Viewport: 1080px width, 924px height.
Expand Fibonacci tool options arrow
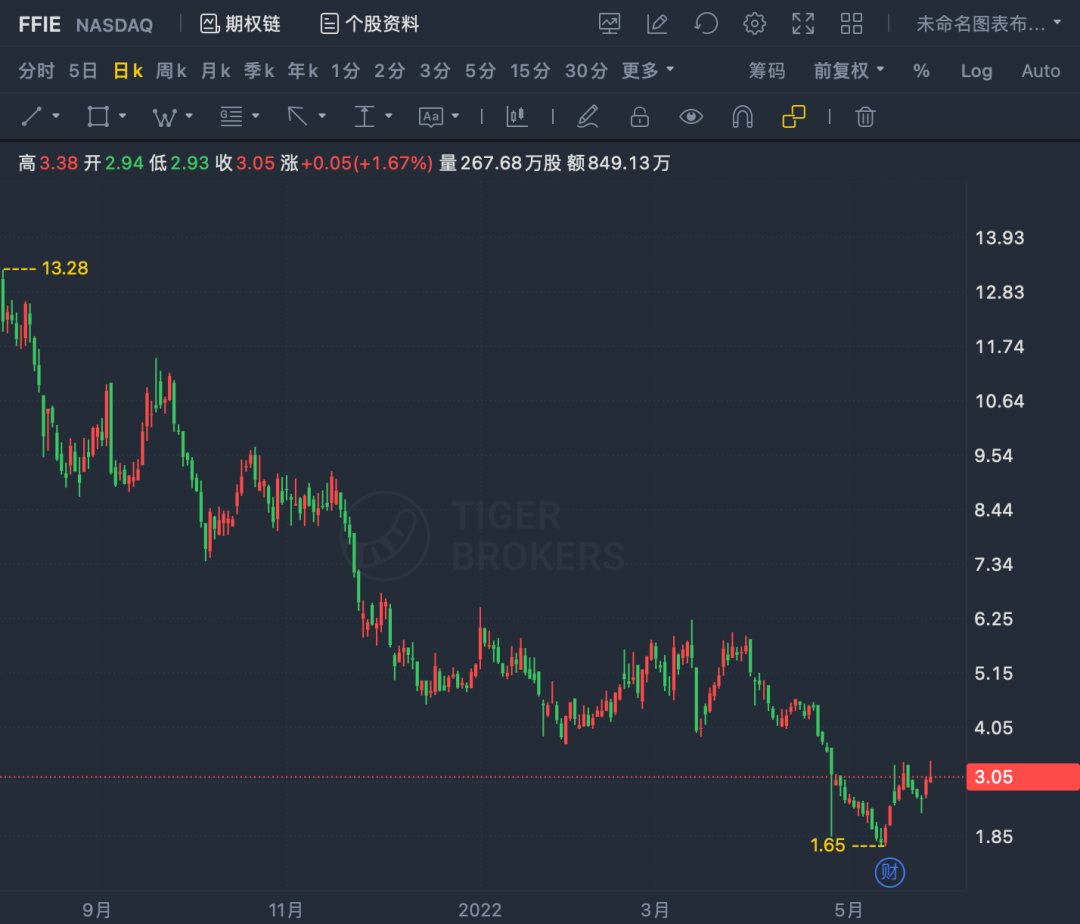click(x=256, y=116)
